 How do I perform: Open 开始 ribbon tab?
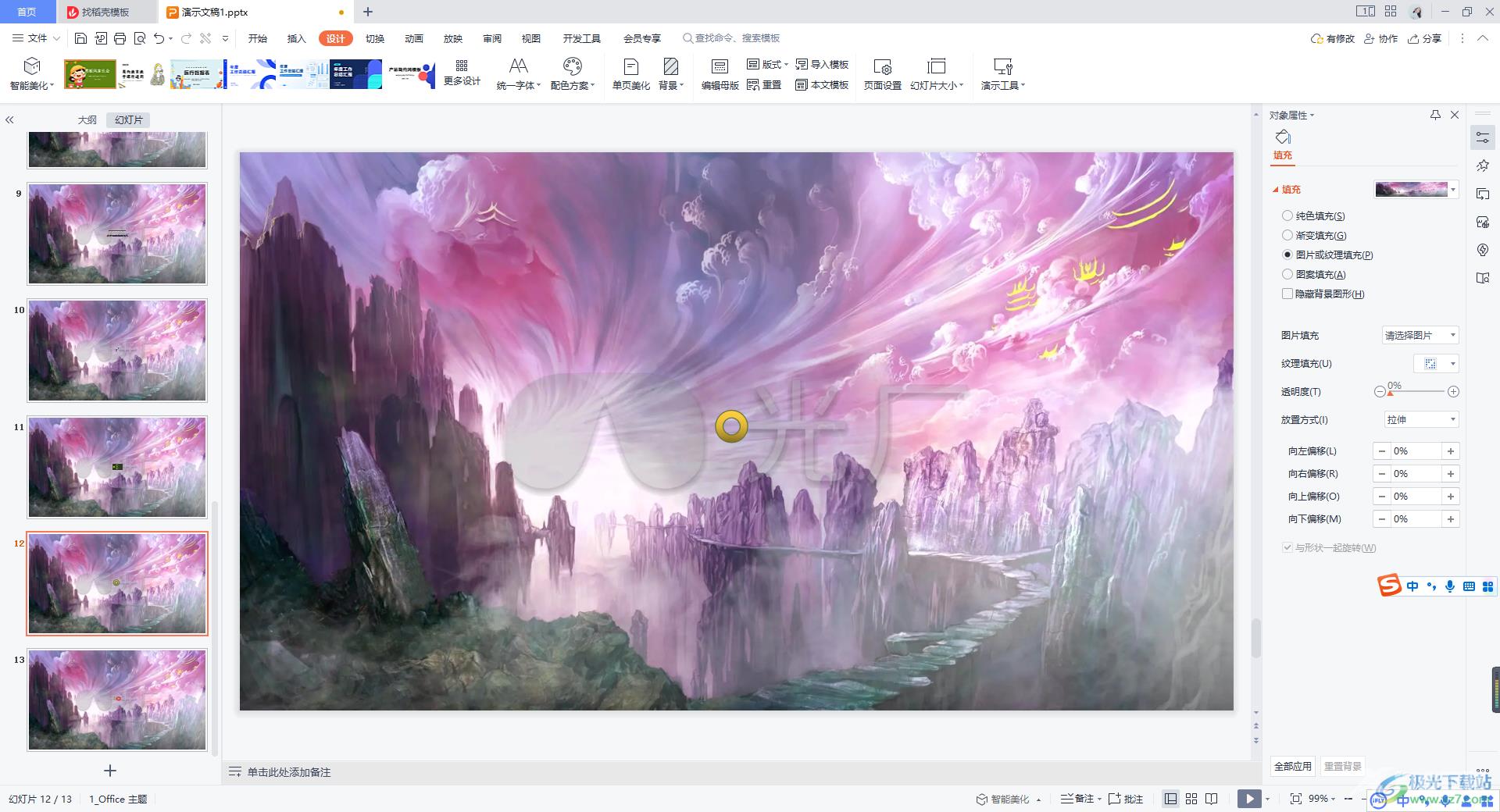coord(257,38)
